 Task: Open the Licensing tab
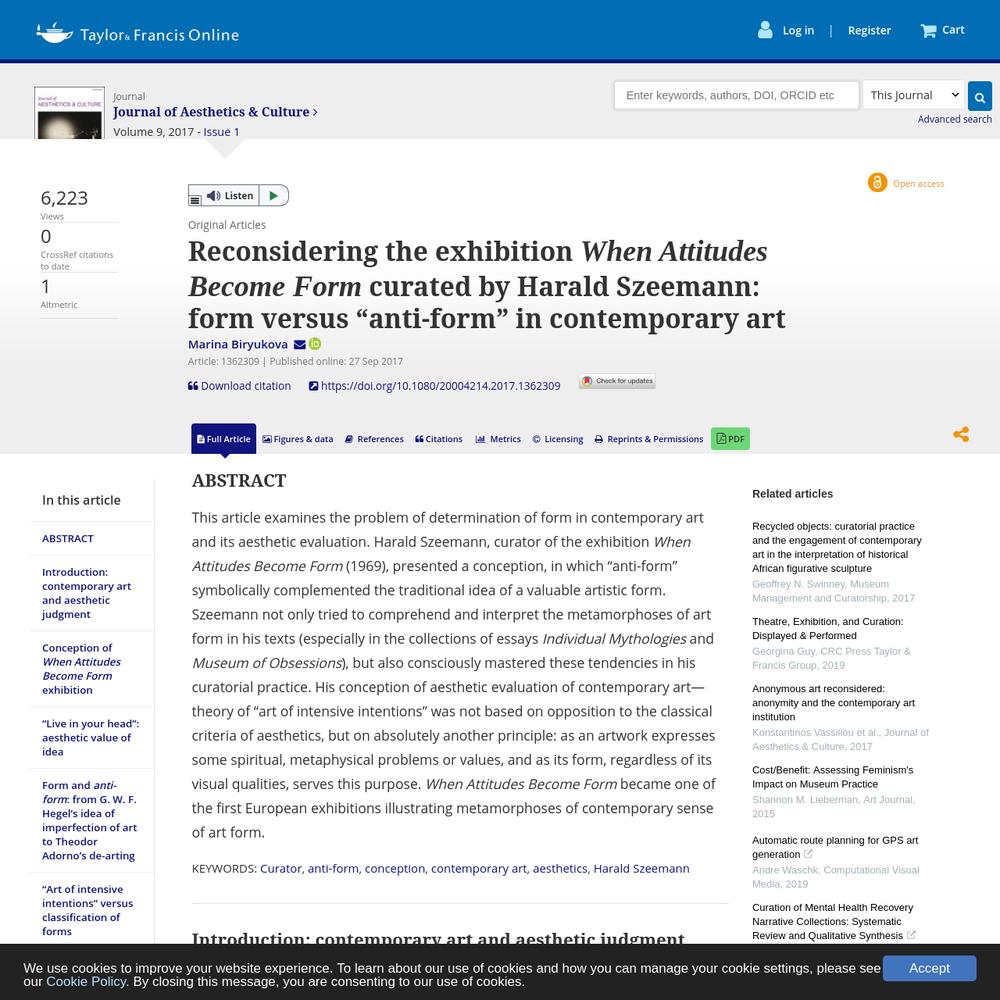(558, 439)
